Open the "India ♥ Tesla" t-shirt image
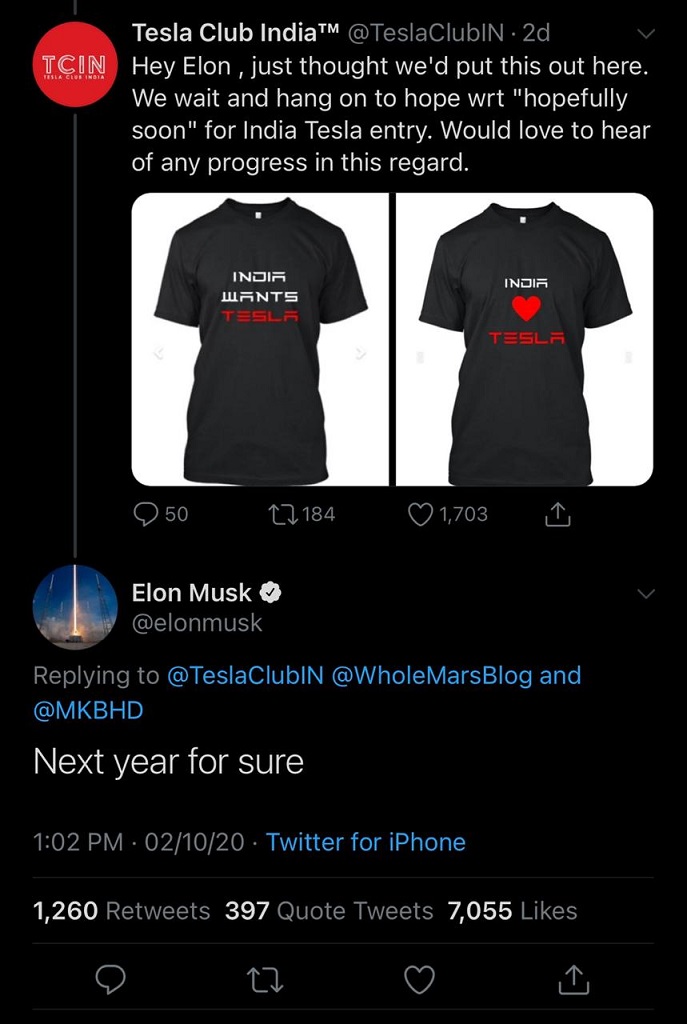The image size is (687, 1024). click(524, 340)
